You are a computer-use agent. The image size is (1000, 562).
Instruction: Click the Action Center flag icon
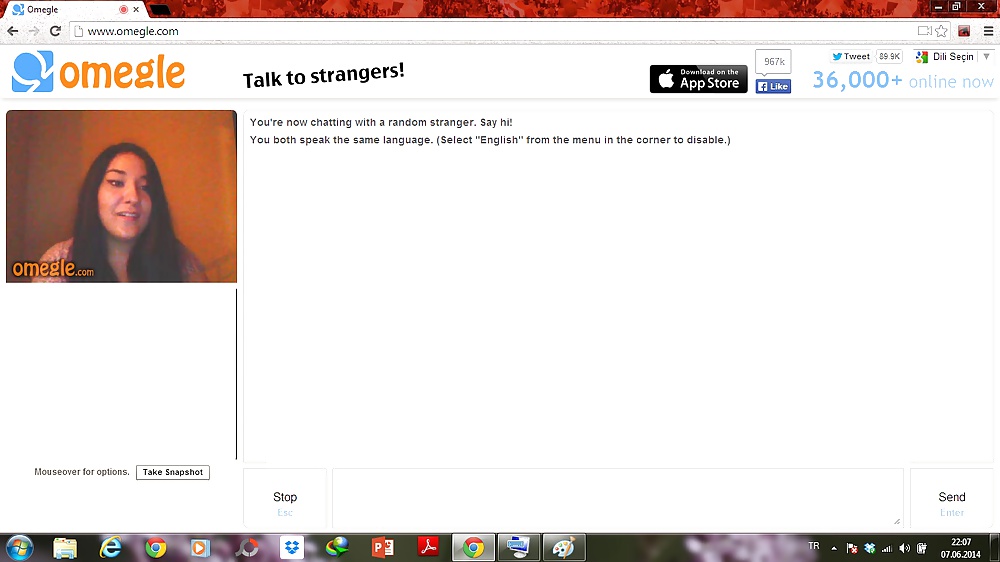(x=852, y=549)
